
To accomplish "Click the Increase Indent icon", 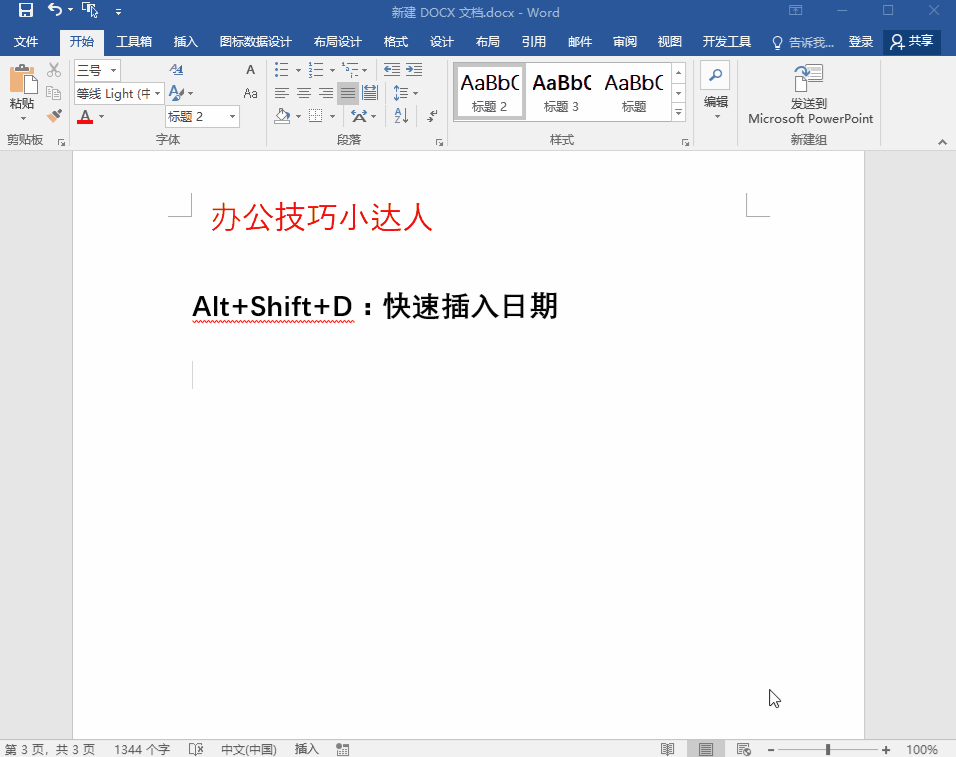I will click(414, 70).
